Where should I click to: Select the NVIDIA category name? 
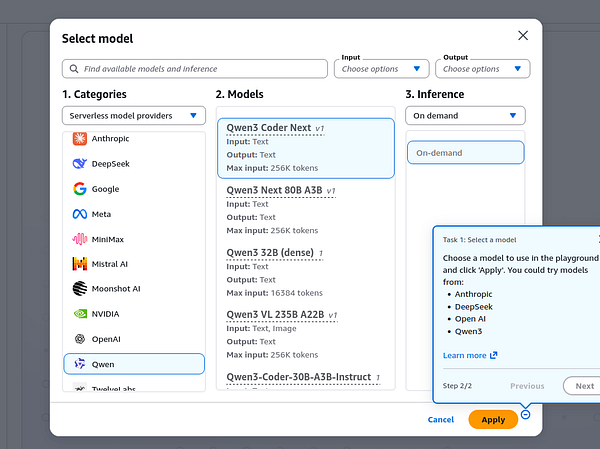pyautogui.click(x=105, y=314)
